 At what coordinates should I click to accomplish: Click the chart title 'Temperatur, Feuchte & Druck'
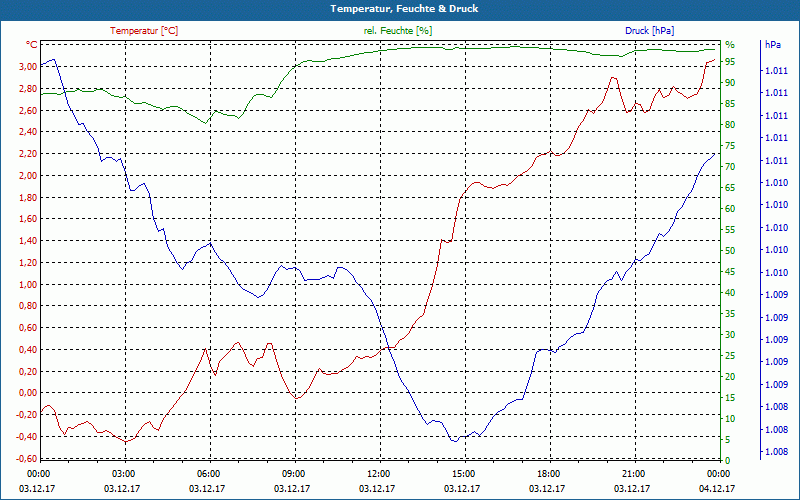coord(404,9)
